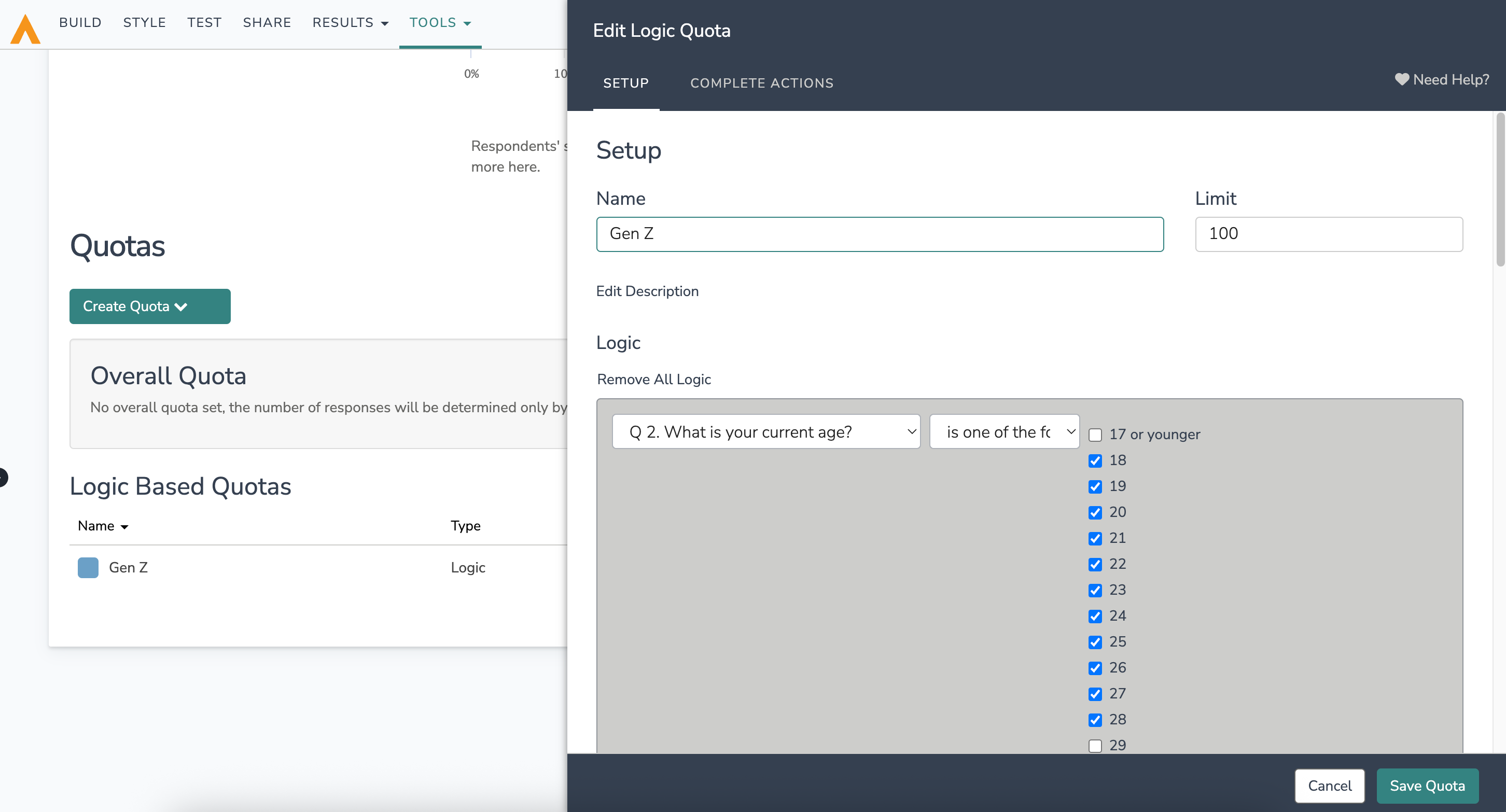The height and width of the screenshot is (812, 1506).
Task: Open the 'is one of the' operator dropdown
Action: pyautogui.click(x=1004, y=431)
